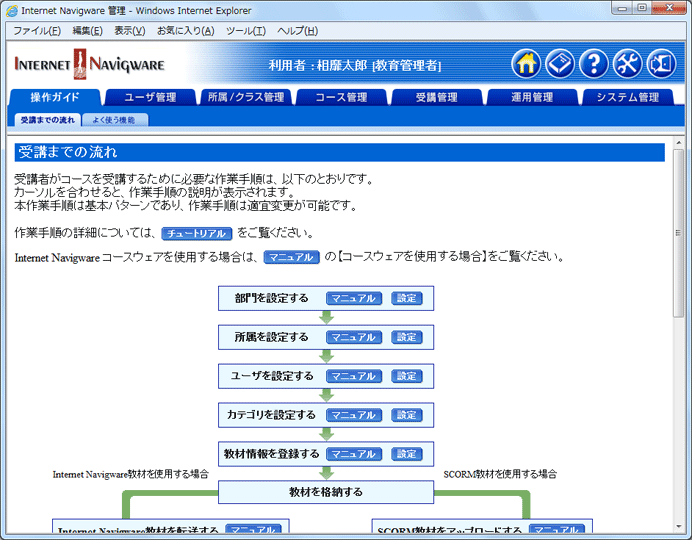Image resolution: width=692 pixels, height=540 pixels.
Task: Open マニュアル for 所属を設定する
Action: [x=354, y=338]
